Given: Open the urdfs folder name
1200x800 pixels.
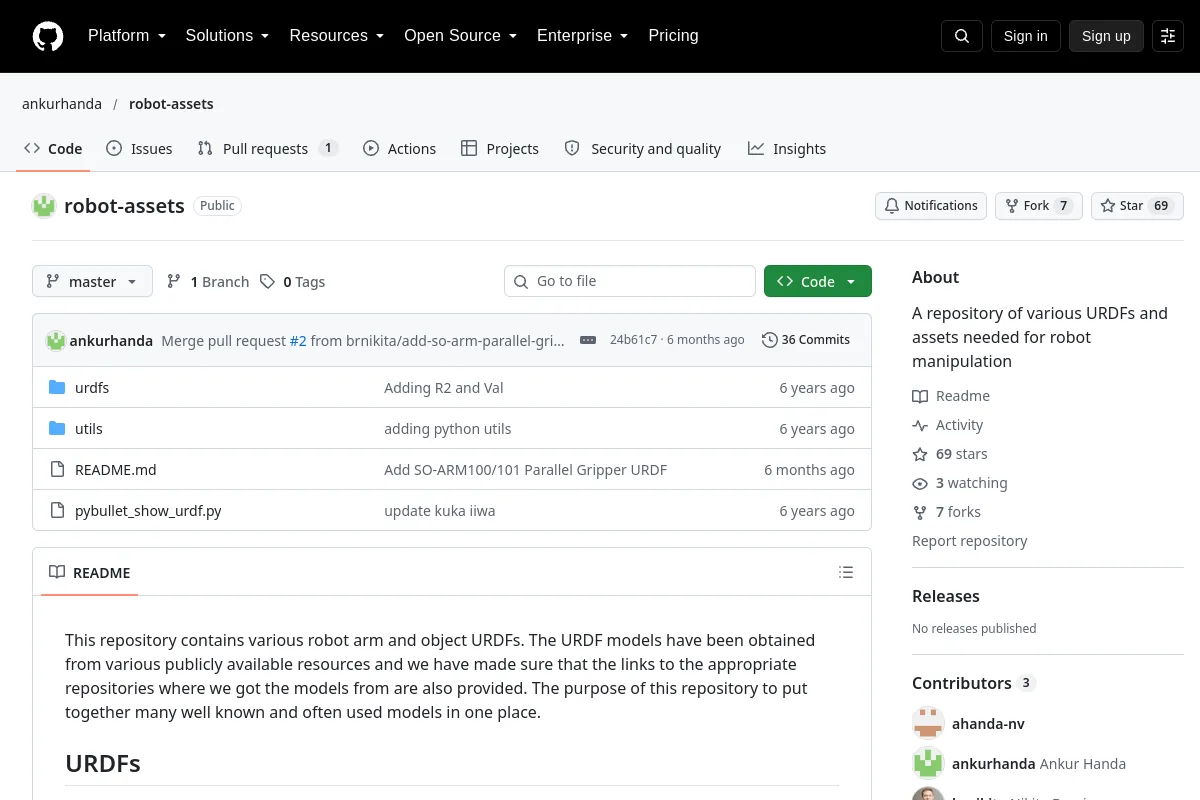Looking at the screenshot, I should click(92, 388).
